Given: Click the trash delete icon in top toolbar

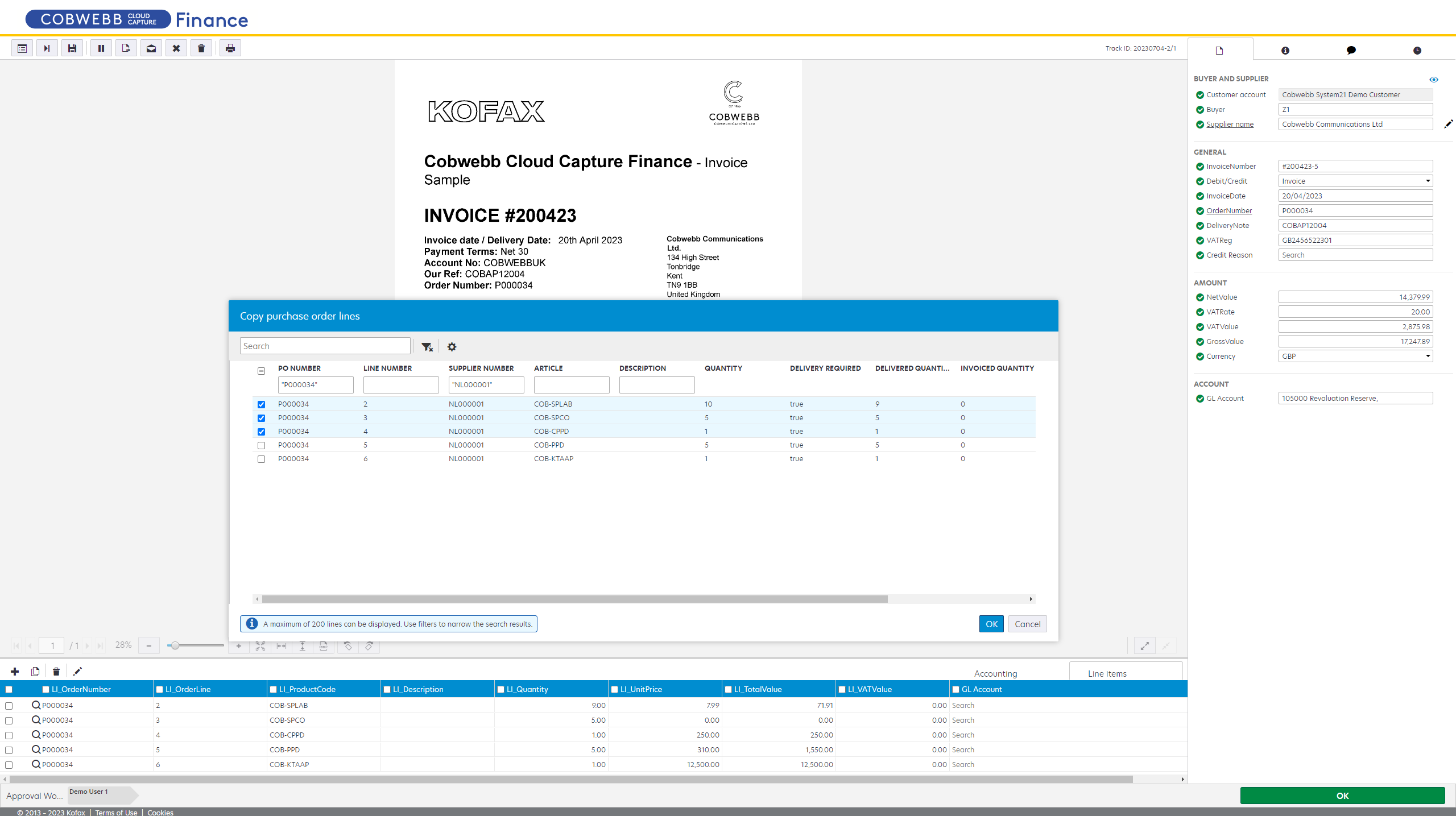Looking at the screenshot, I should click(x=201, y=48).
